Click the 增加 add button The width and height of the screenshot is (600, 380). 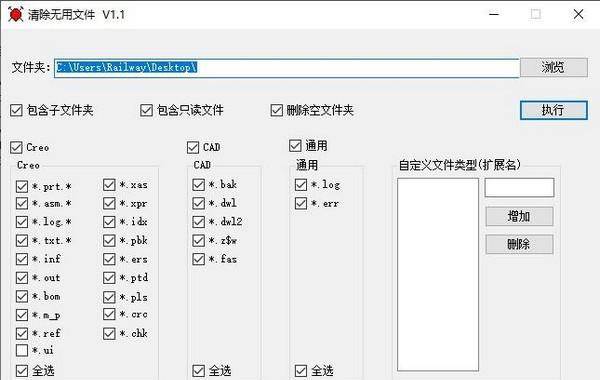point(519,217)
